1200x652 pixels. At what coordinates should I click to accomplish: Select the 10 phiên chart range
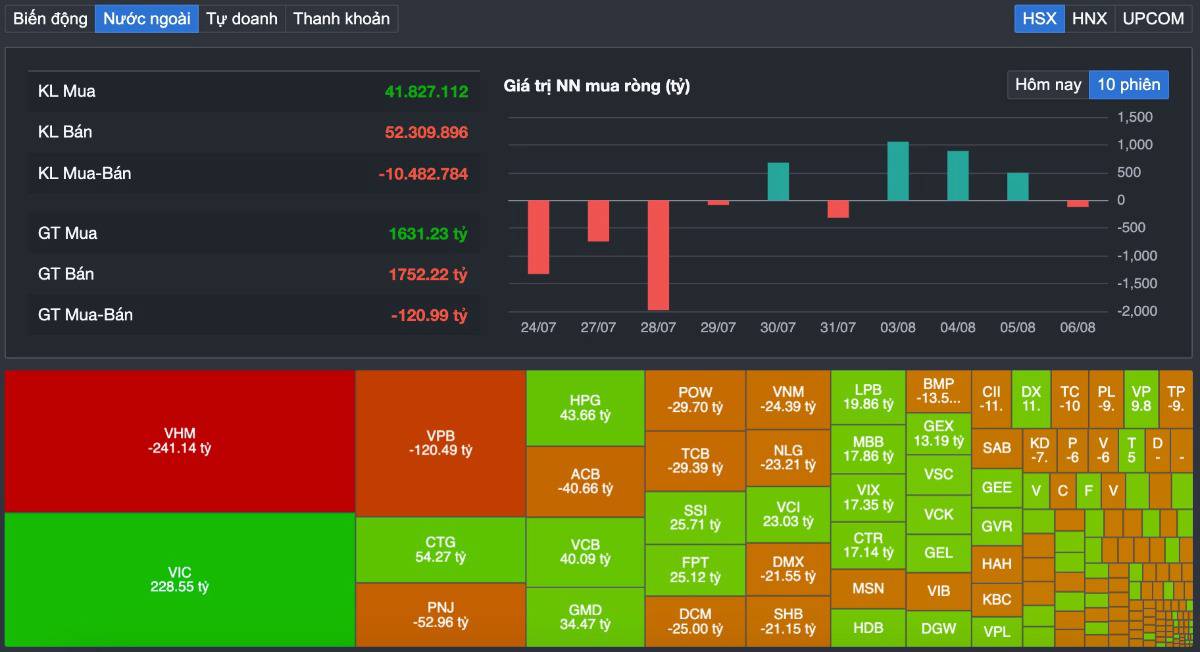click(x=1128, y=85)
